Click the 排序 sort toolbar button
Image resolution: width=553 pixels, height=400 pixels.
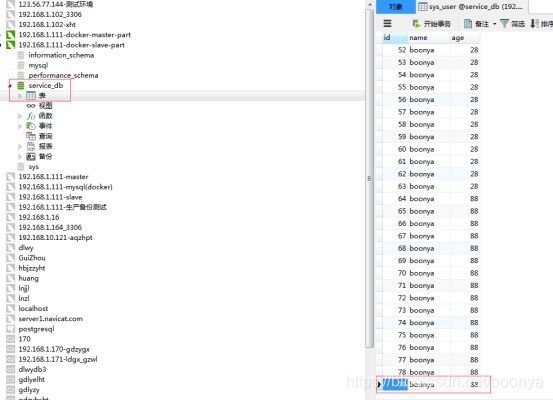click(541, 24)
